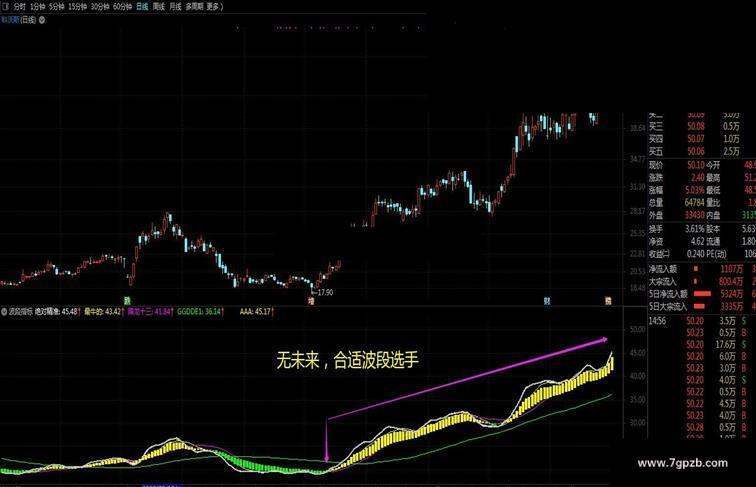Click the 14:56 trade timestamp

click(657, 321)
